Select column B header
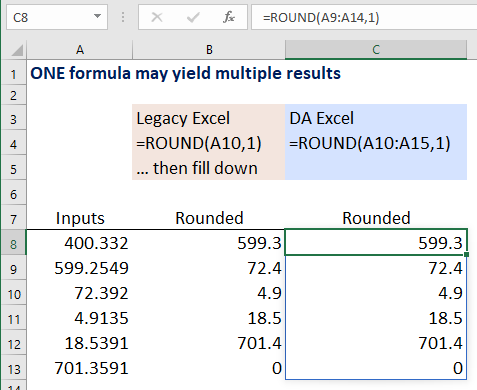 209,50
